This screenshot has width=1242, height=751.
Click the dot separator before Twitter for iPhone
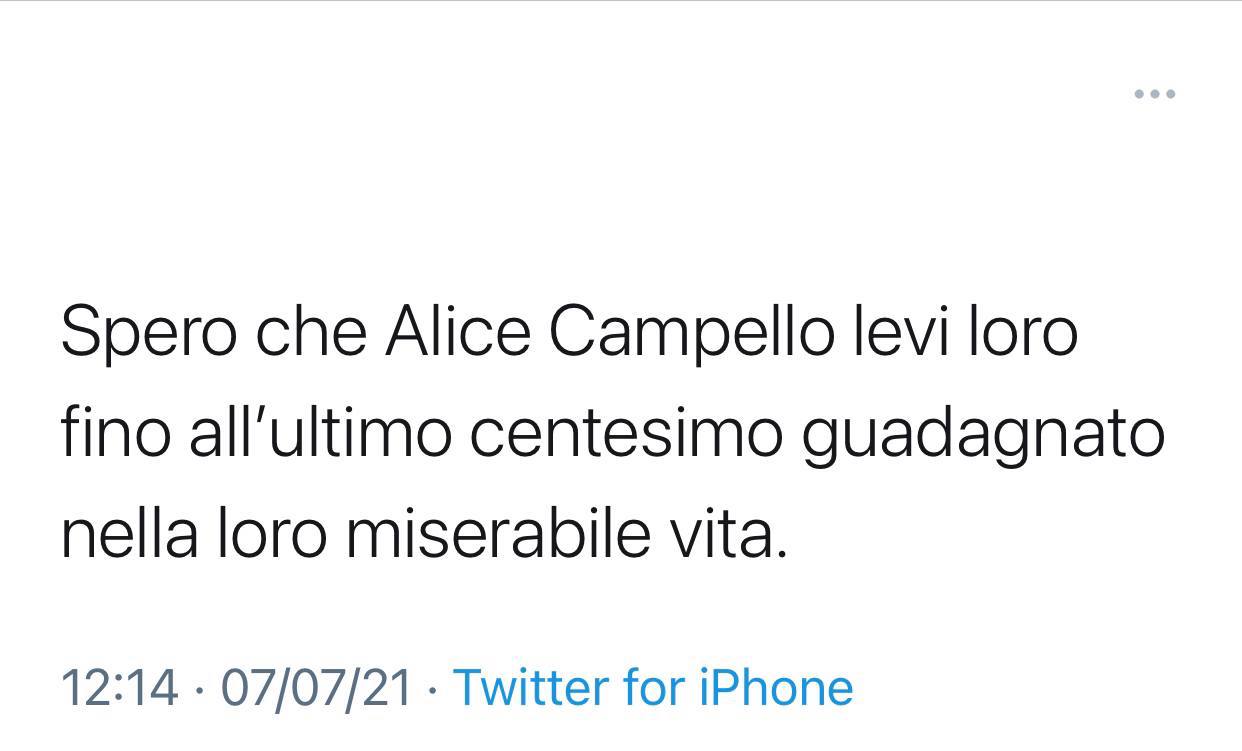tap(432, 689)
